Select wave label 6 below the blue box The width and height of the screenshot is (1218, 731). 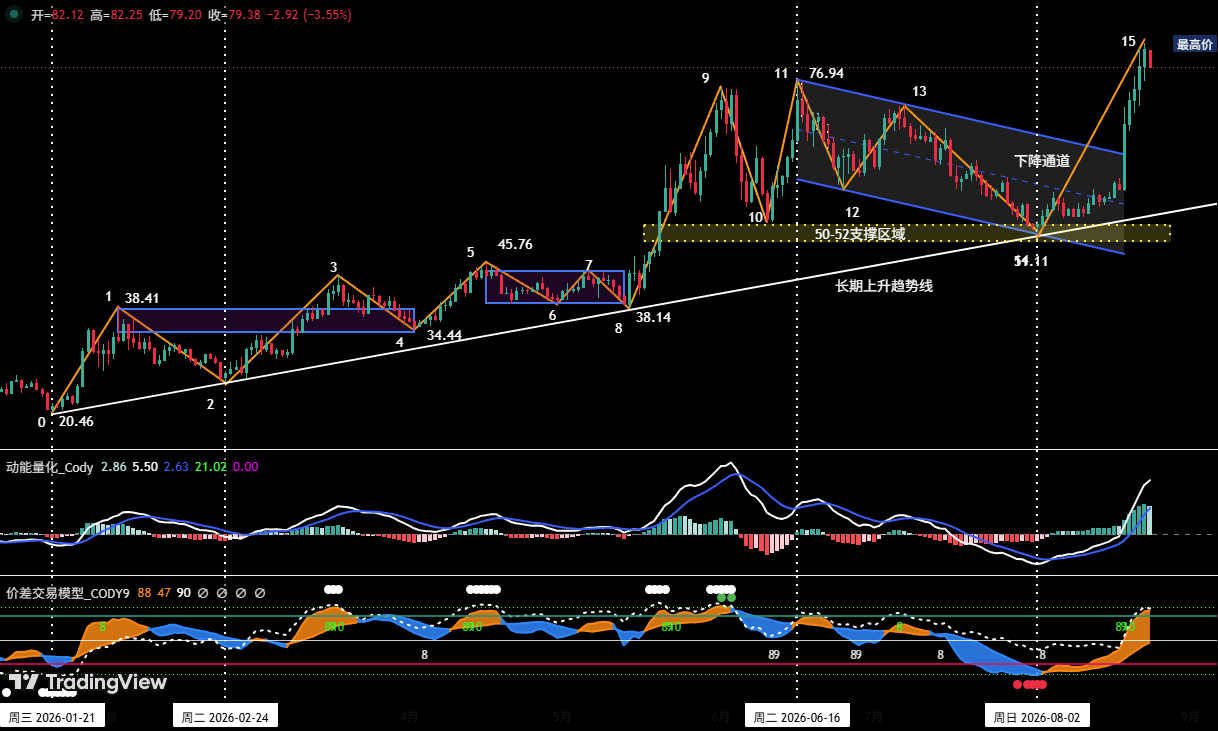[x=552, y=315]
